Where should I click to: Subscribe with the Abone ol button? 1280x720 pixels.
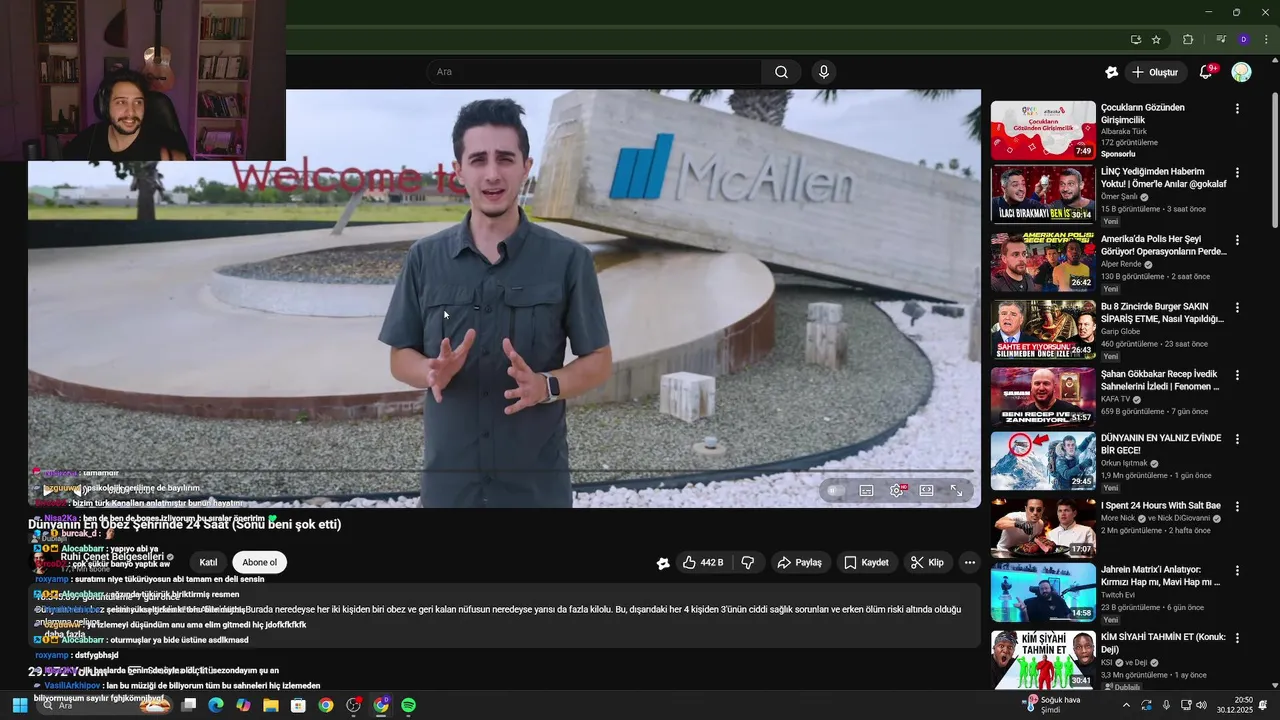coord(260,562)
